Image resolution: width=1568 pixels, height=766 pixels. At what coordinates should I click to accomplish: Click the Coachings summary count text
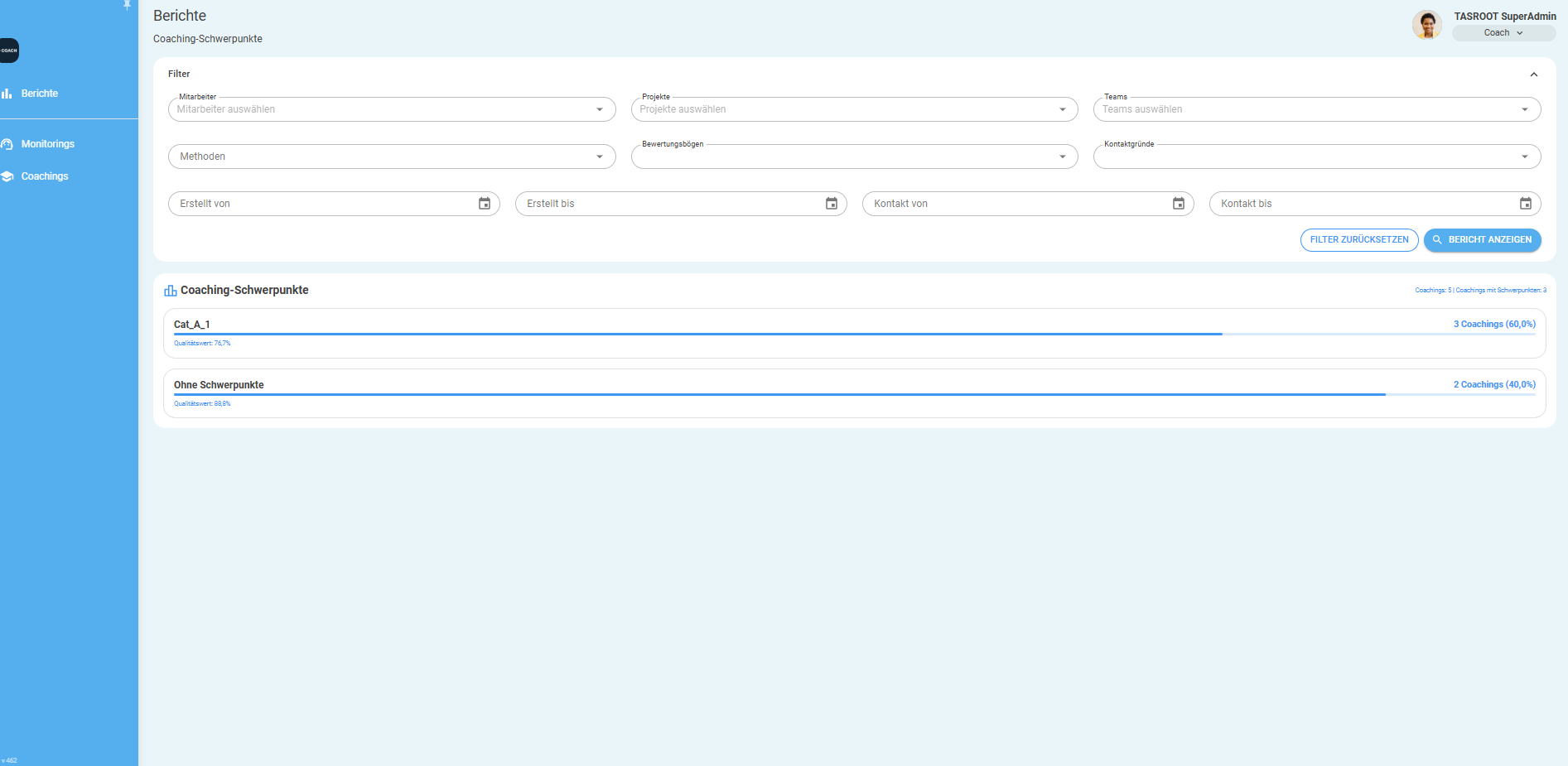pos(1480,291)
